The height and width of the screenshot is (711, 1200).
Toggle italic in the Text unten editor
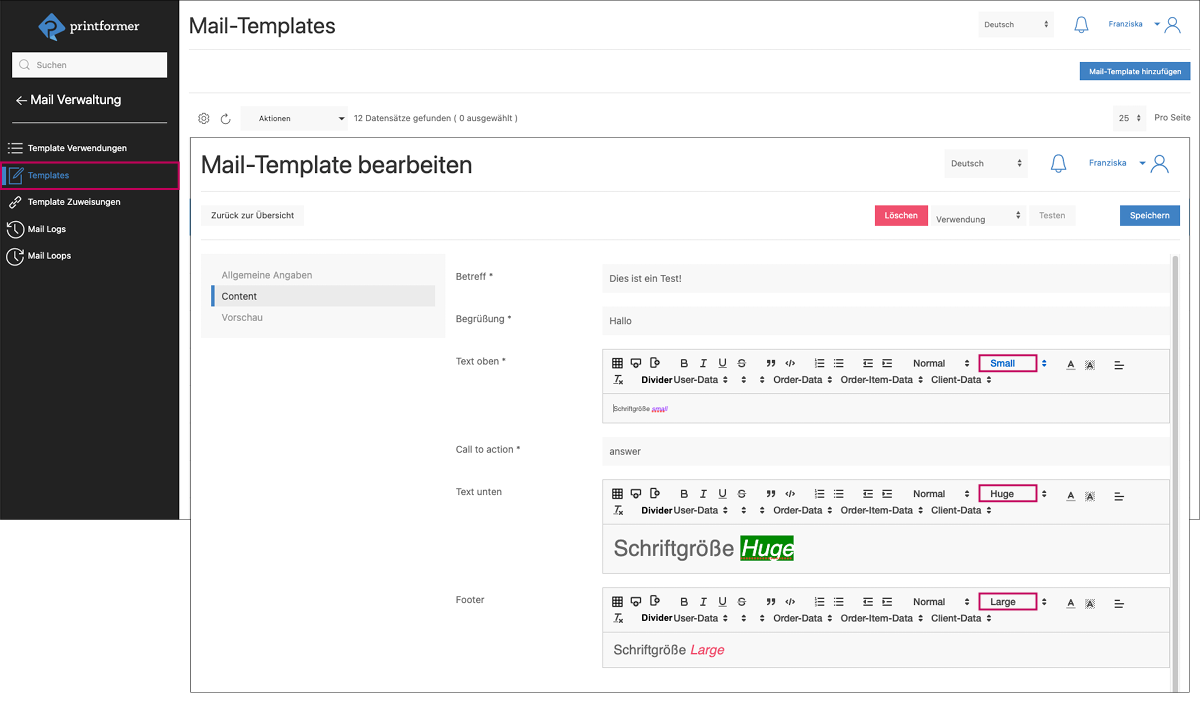point(703,494)
